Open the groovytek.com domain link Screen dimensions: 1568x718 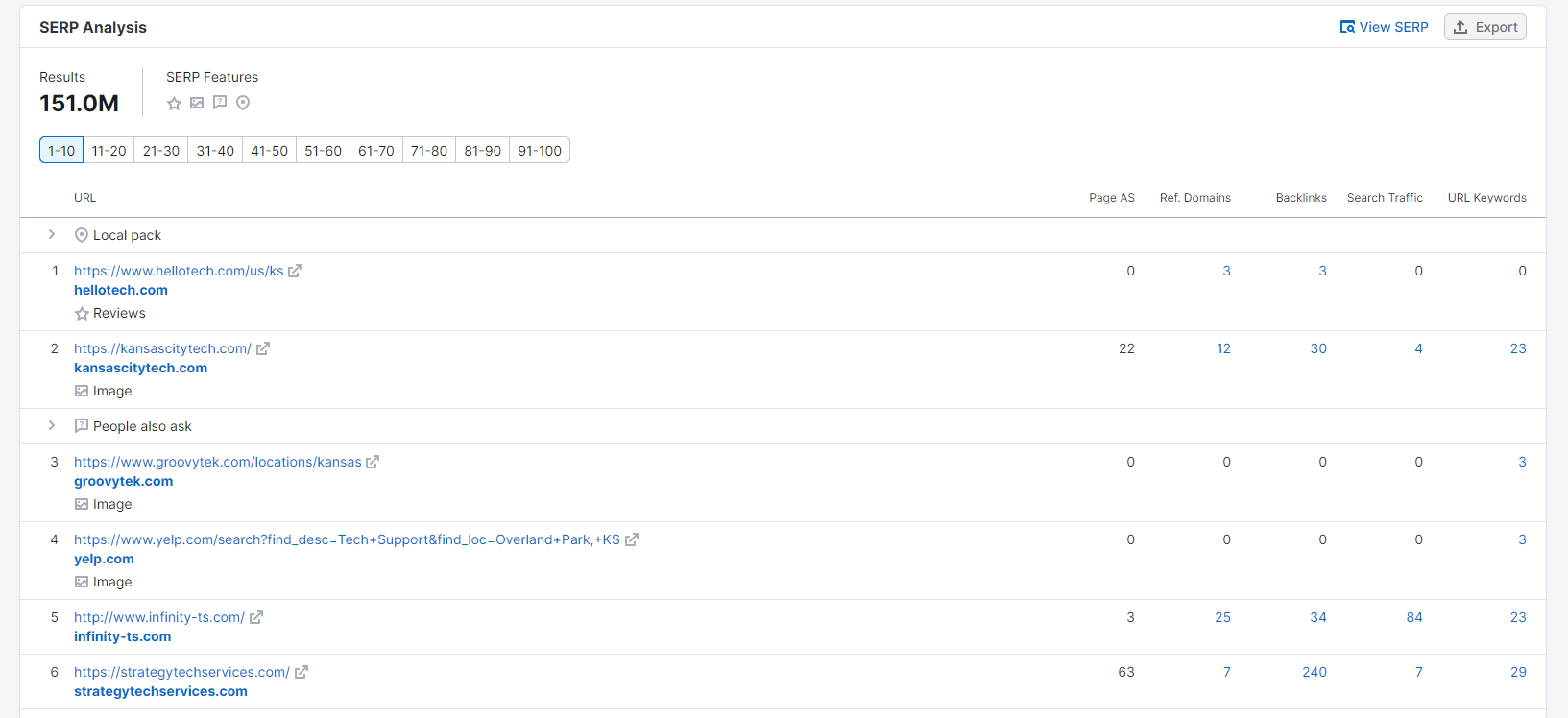pyautogui.click(x=124, y=482)
